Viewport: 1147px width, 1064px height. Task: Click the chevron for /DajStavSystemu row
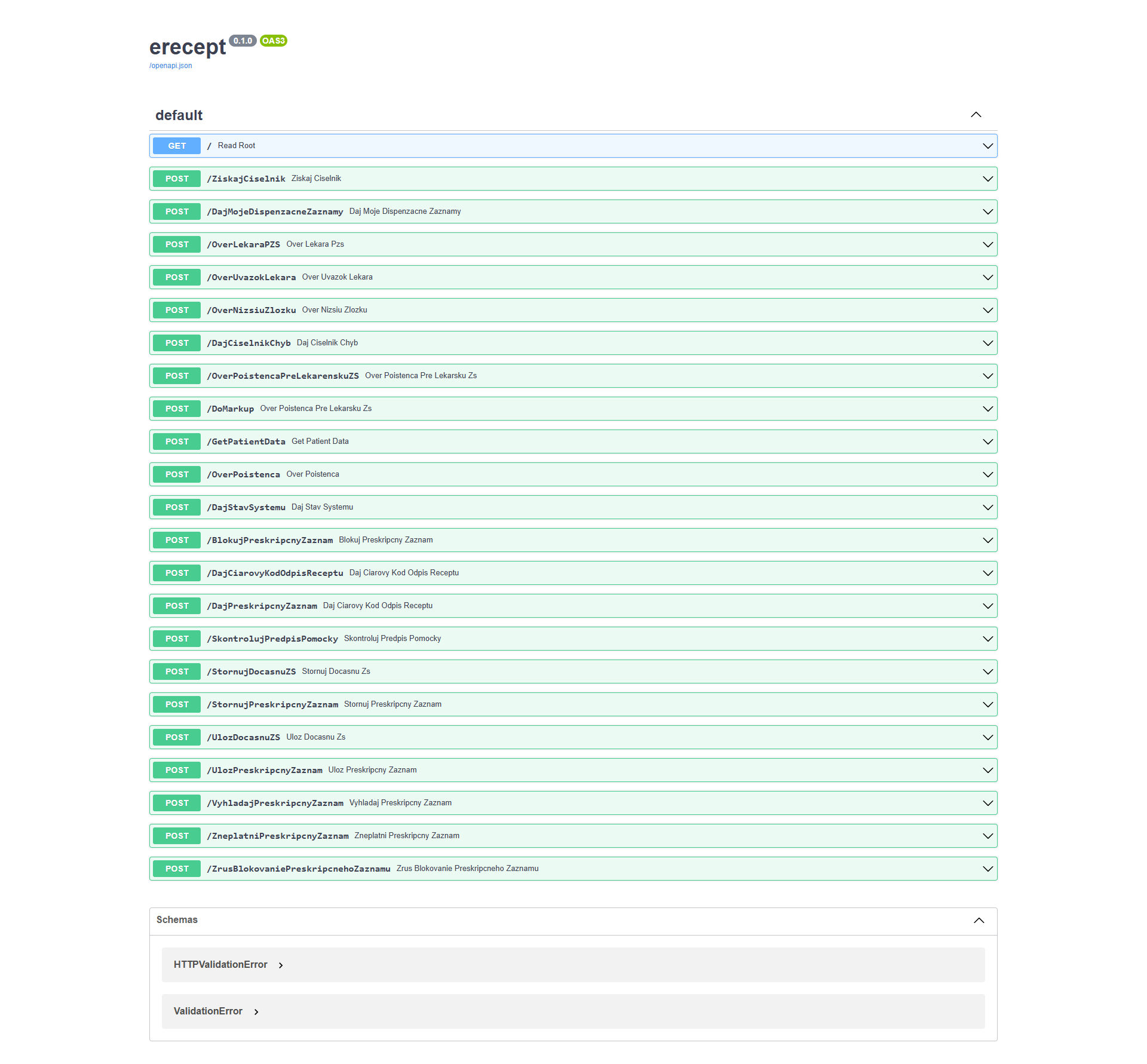pos(988,507)
